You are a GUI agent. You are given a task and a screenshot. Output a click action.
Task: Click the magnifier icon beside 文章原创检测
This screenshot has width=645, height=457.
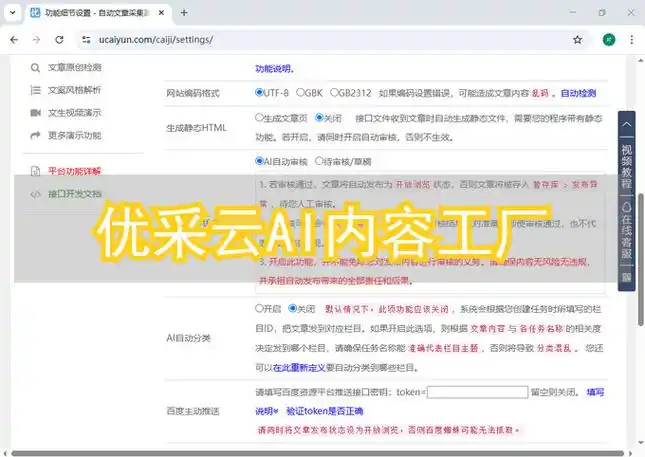[35, 68]
